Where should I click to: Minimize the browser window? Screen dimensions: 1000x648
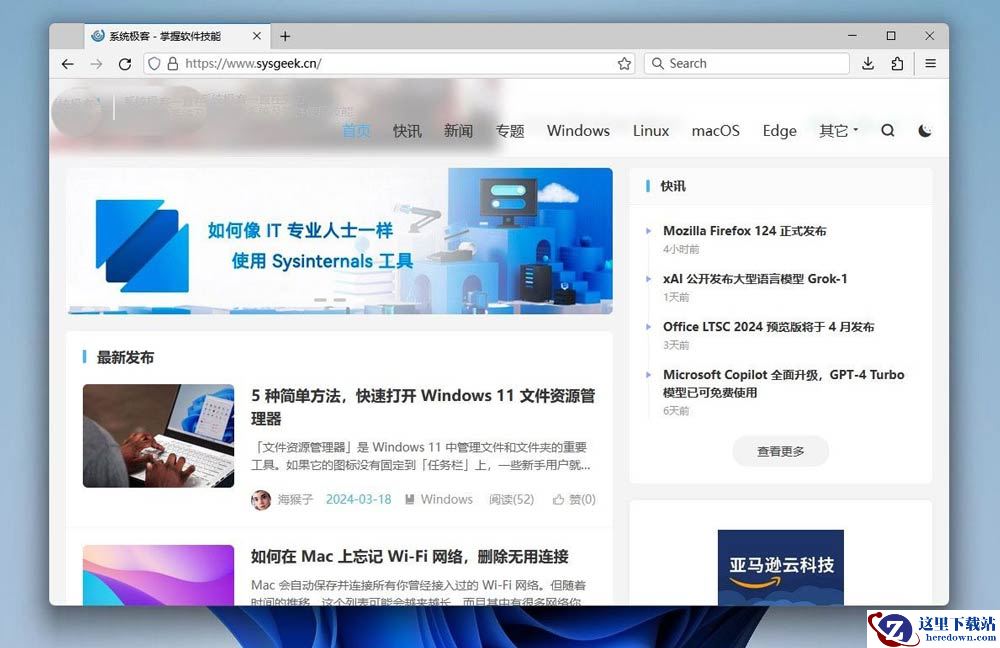[x=852, y=36]
